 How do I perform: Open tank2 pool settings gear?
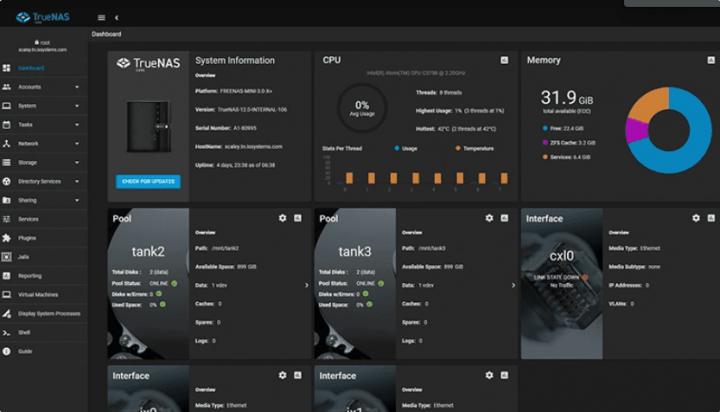pyautogui.click(x=282, y=218)
